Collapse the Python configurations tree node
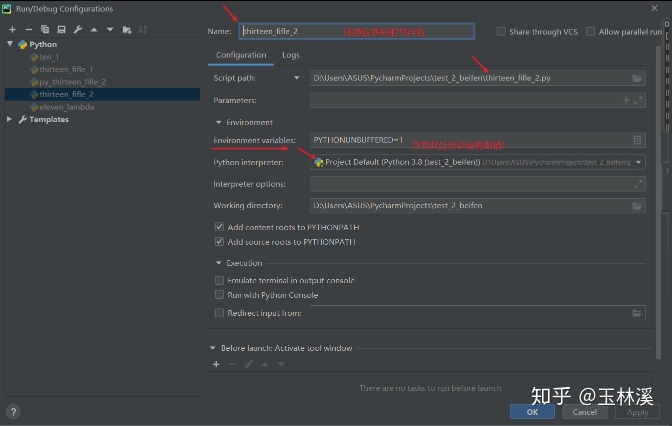 point(10,44)
